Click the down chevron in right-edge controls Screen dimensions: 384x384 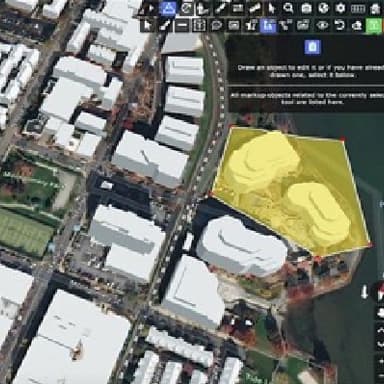[x=380, y=344]
